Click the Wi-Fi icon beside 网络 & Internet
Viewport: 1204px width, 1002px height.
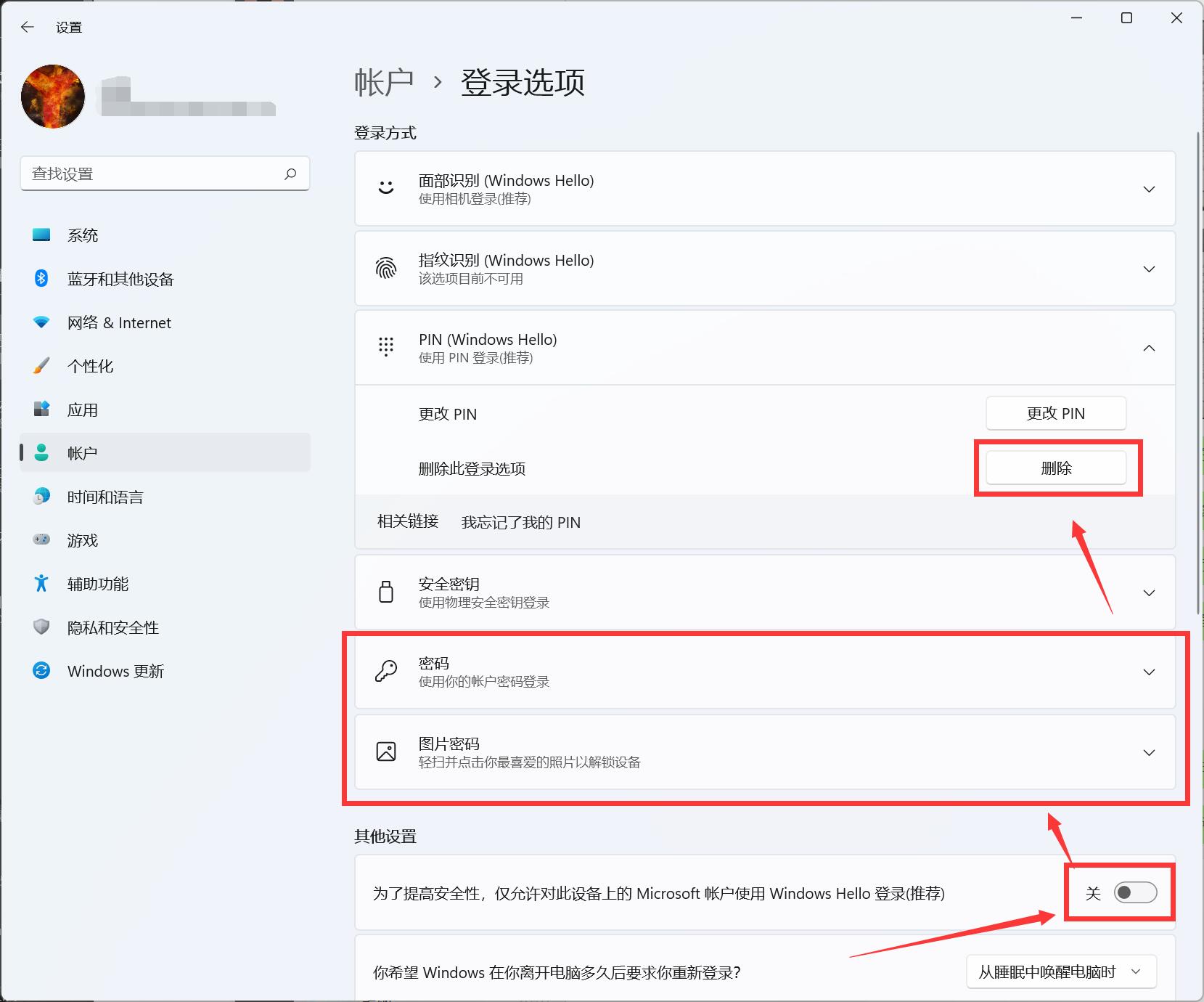click(x=41, y=322)
